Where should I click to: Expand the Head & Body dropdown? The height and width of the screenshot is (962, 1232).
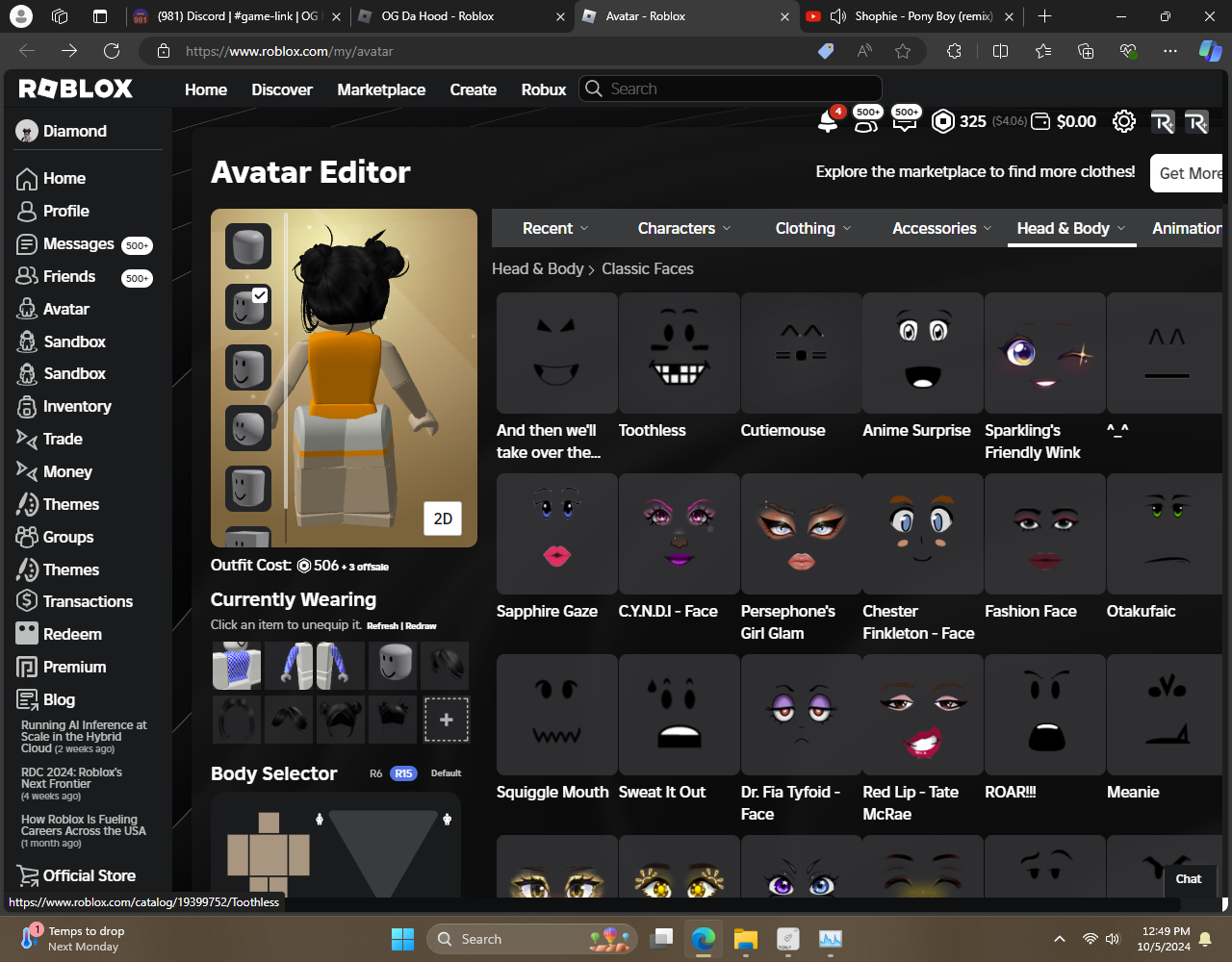[1071, 229]
